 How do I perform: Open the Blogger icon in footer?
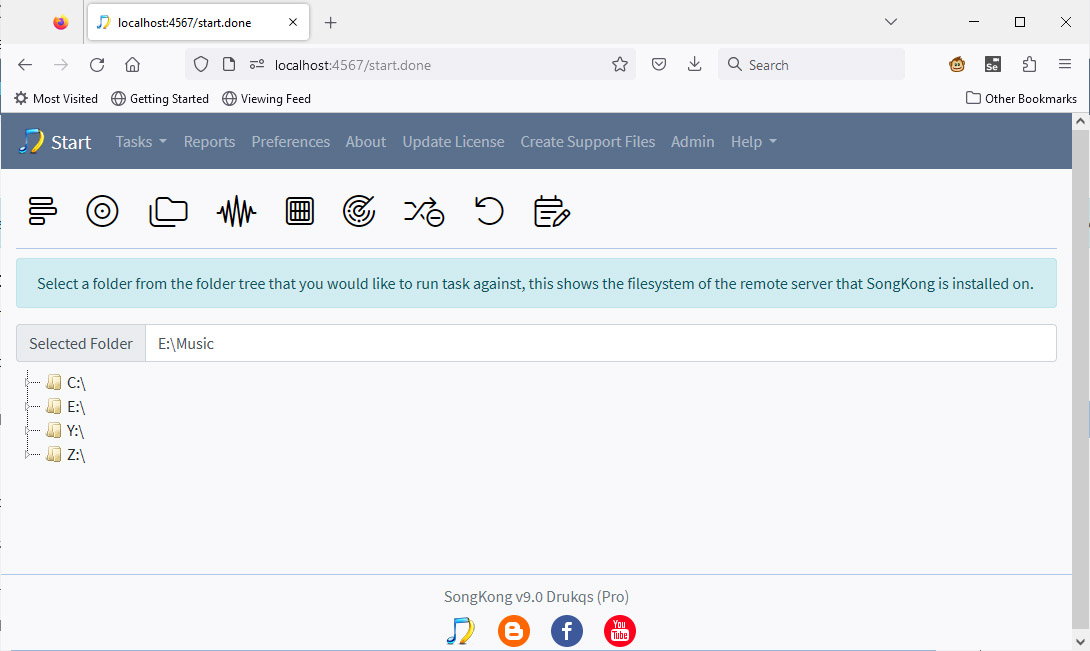tap(514, 631)
